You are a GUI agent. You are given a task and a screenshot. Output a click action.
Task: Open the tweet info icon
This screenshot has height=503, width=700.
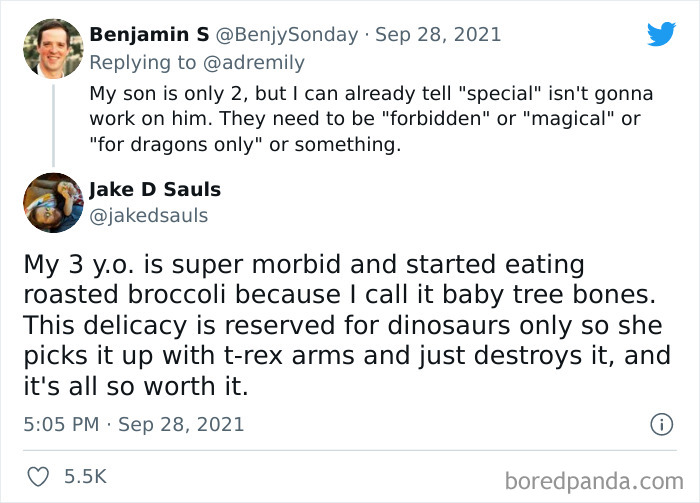(661, 424)
